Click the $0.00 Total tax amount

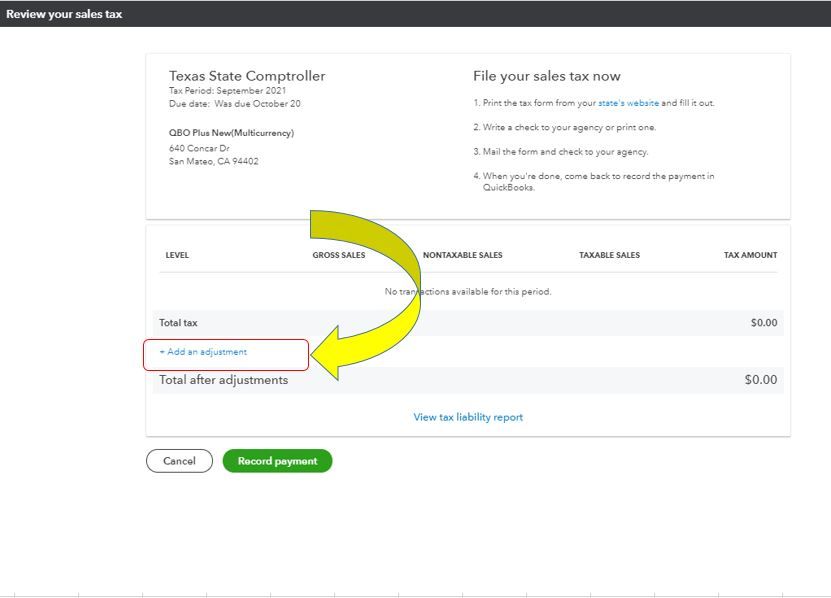pos(763,323)
